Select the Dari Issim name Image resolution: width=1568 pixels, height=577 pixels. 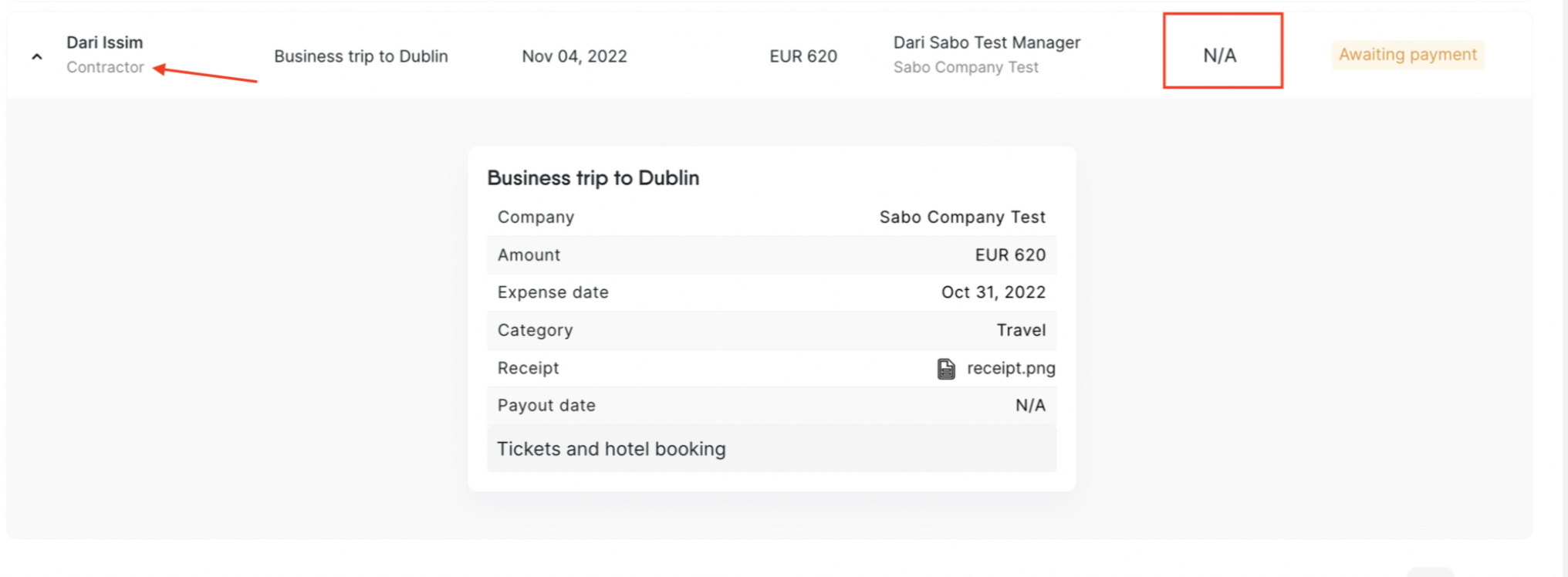104,42
